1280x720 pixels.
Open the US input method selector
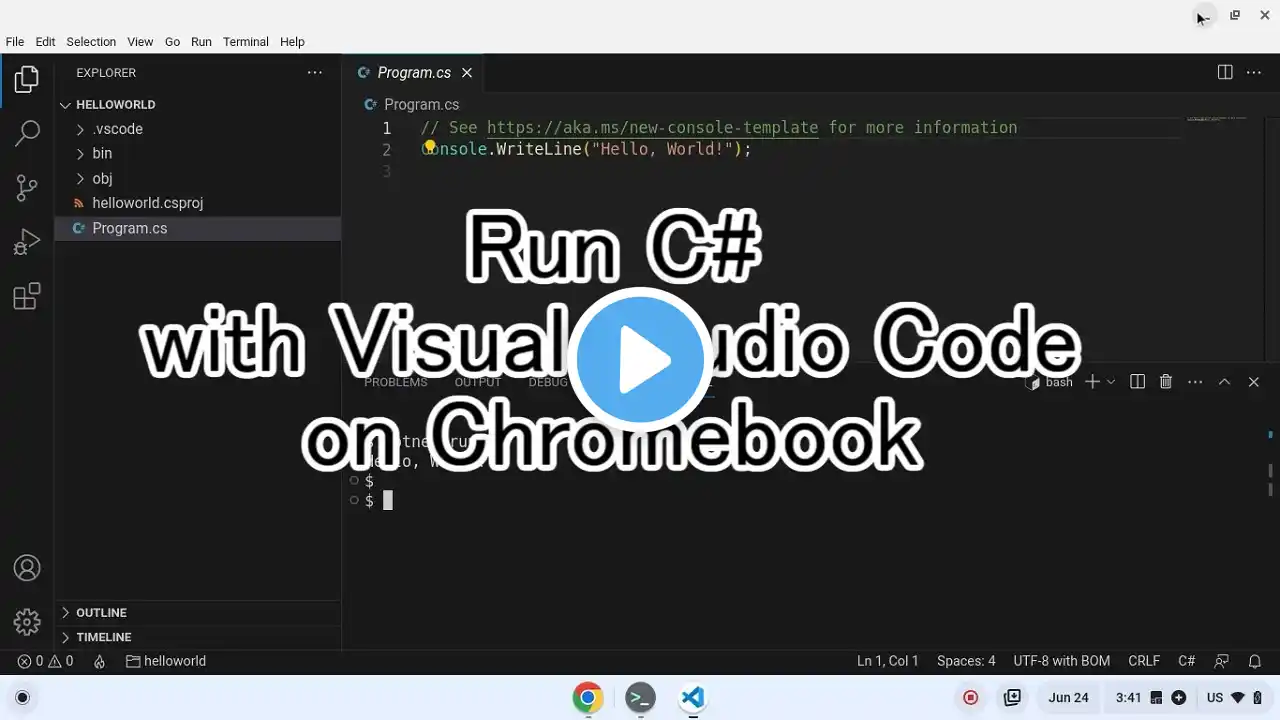point(1215,698)
